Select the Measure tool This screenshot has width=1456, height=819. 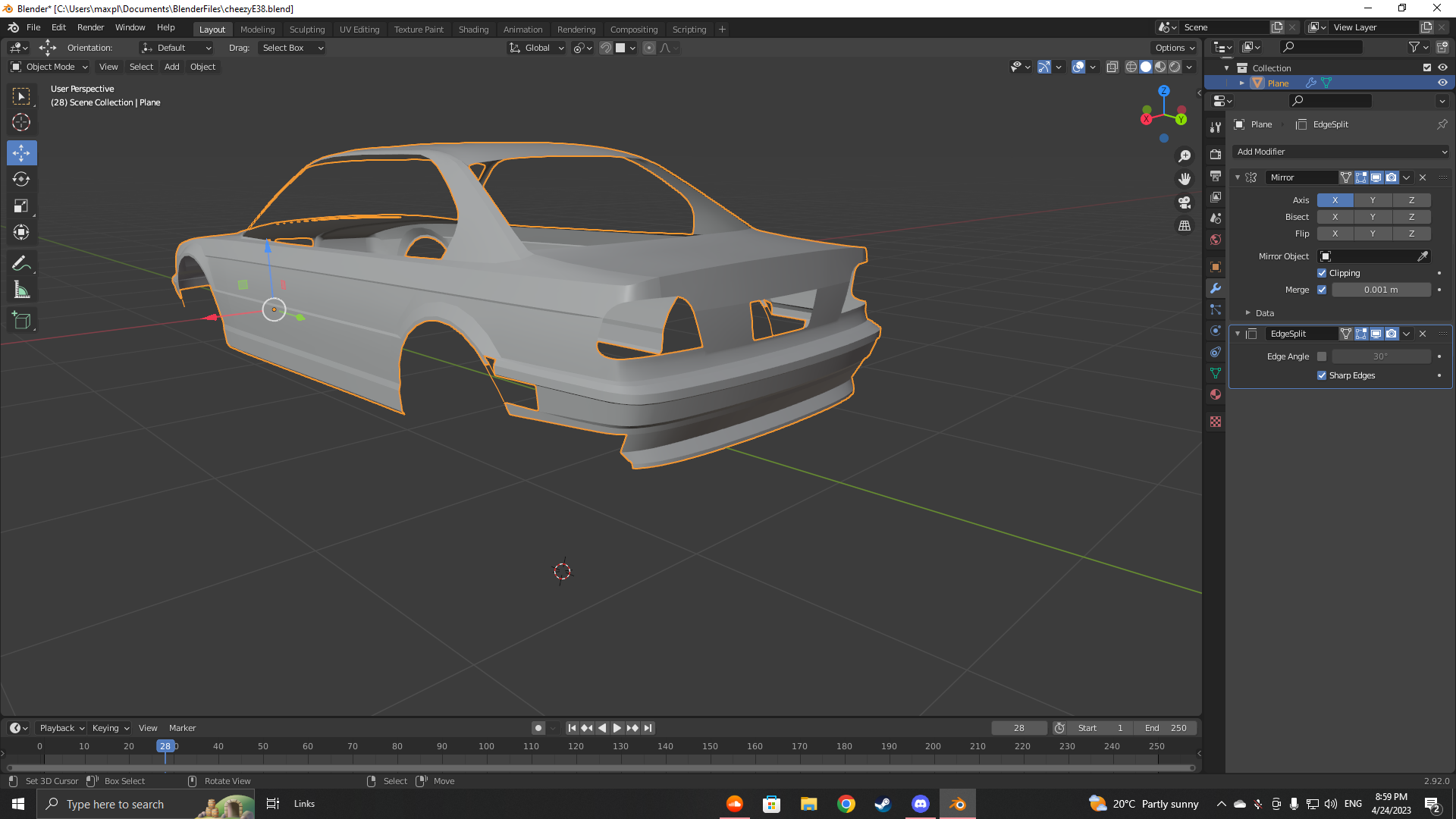21,290
